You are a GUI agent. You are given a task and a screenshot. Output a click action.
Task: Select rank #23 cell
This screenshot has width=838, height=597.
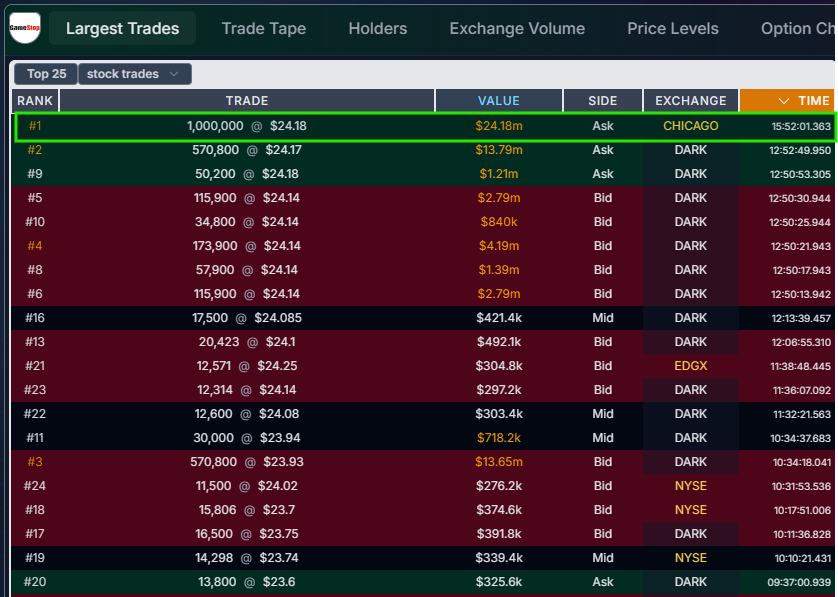[35, 390]
